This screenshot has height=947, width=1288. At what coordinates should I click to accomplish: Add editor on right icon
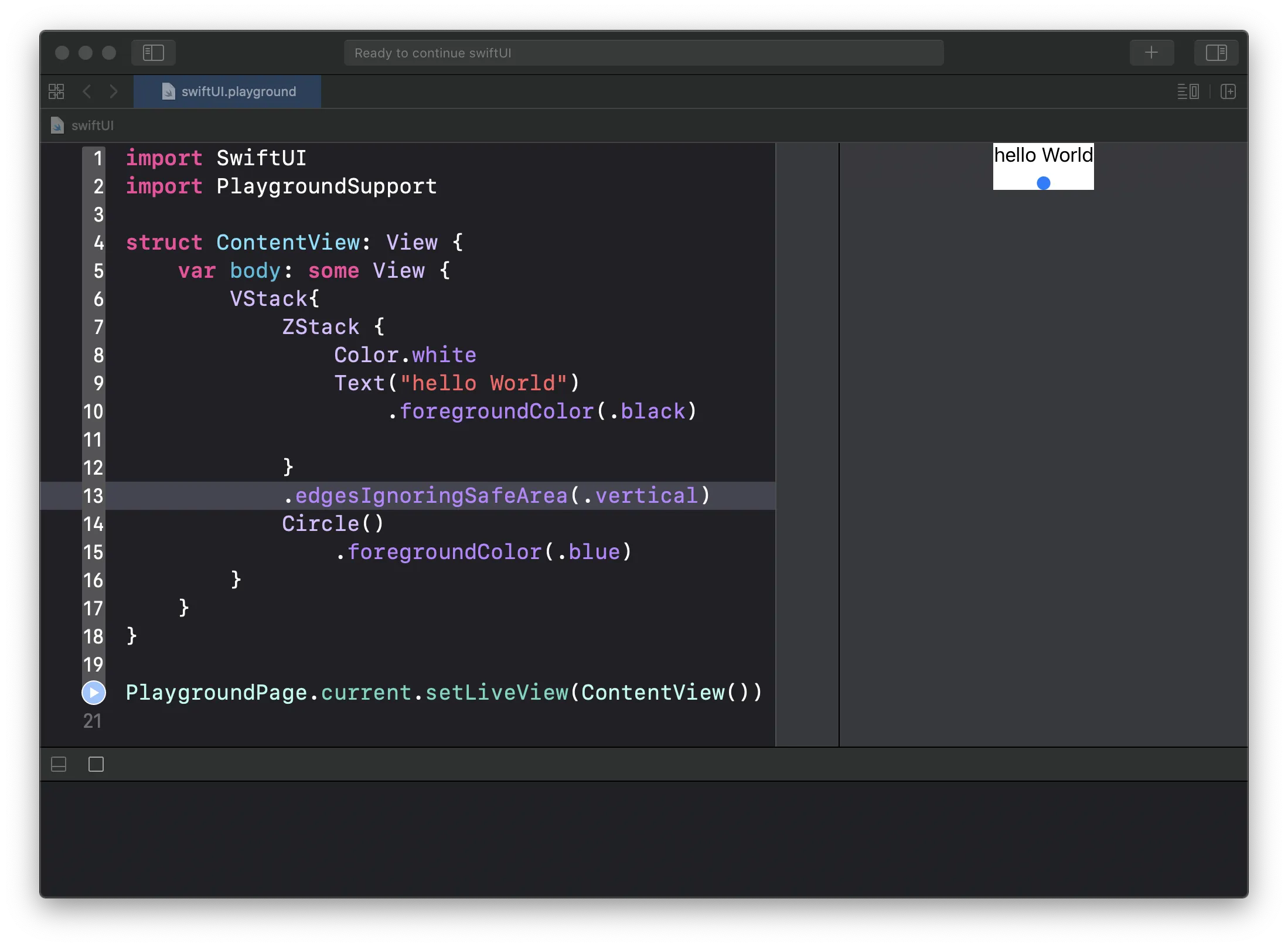click(1228, 91)
